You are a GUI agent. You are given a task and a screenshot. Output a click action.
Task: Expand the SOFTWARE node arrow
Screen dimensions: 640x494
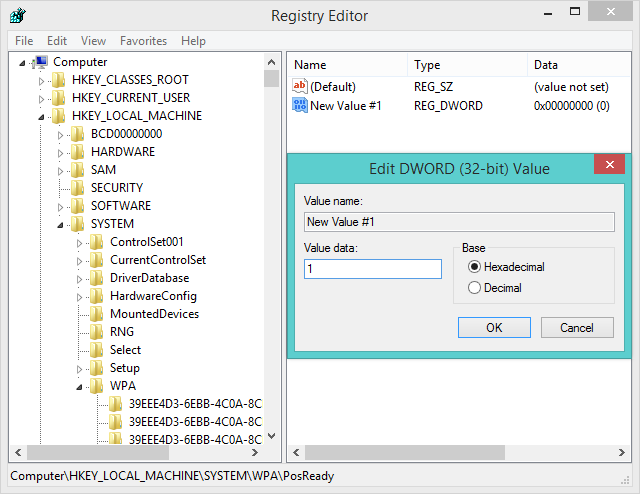[60, 207]
